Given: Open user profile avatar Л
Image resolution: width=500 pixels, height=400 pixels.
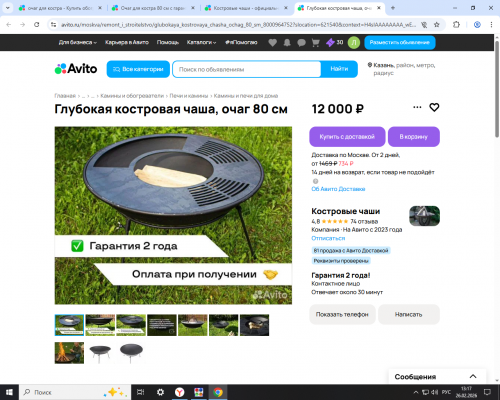Looking at the screenshot, I should 354,42.
